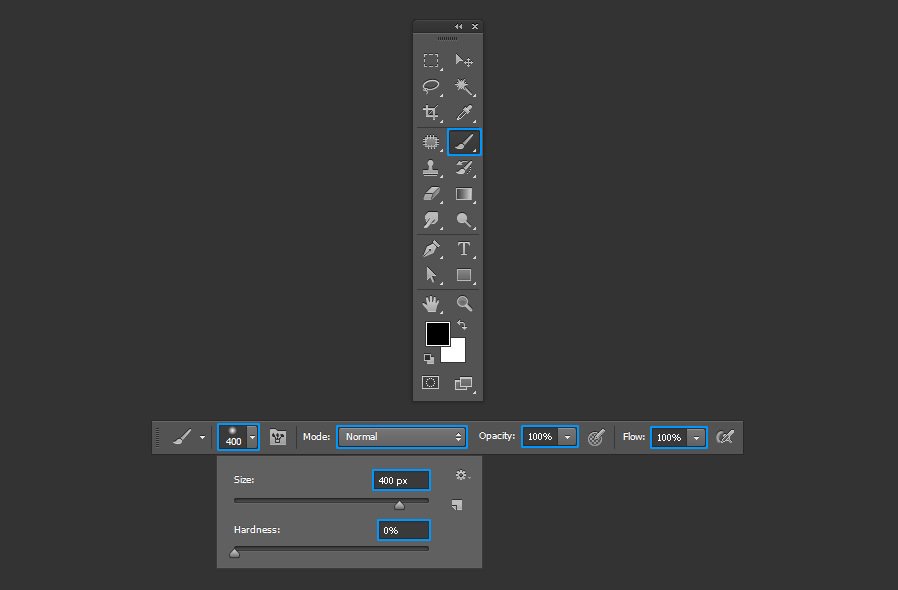Select the Crop tool
The height and width of the screenshot is (590, 898).
tap(431, 112)
